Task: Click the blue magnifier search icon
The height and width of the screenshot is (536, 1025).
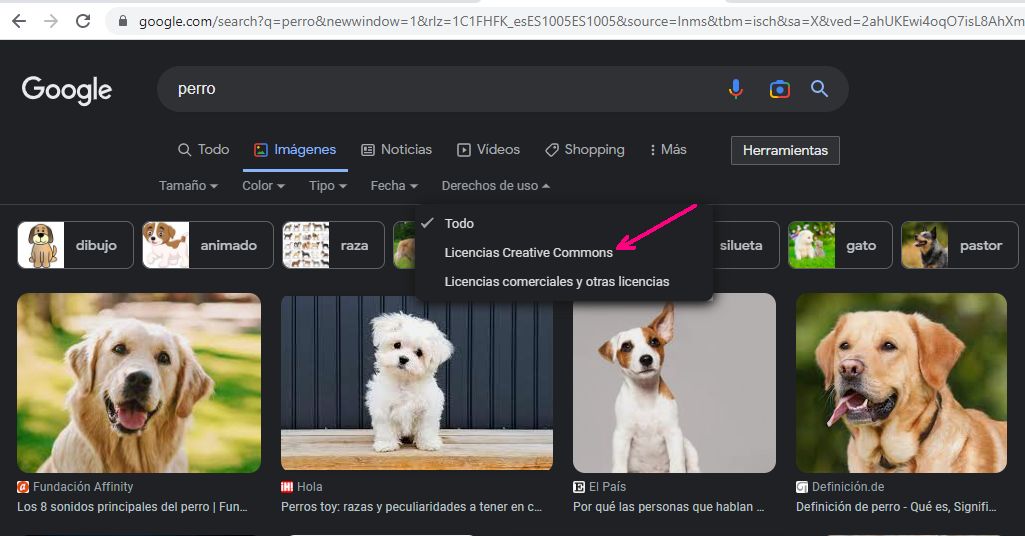Action: 819,89
